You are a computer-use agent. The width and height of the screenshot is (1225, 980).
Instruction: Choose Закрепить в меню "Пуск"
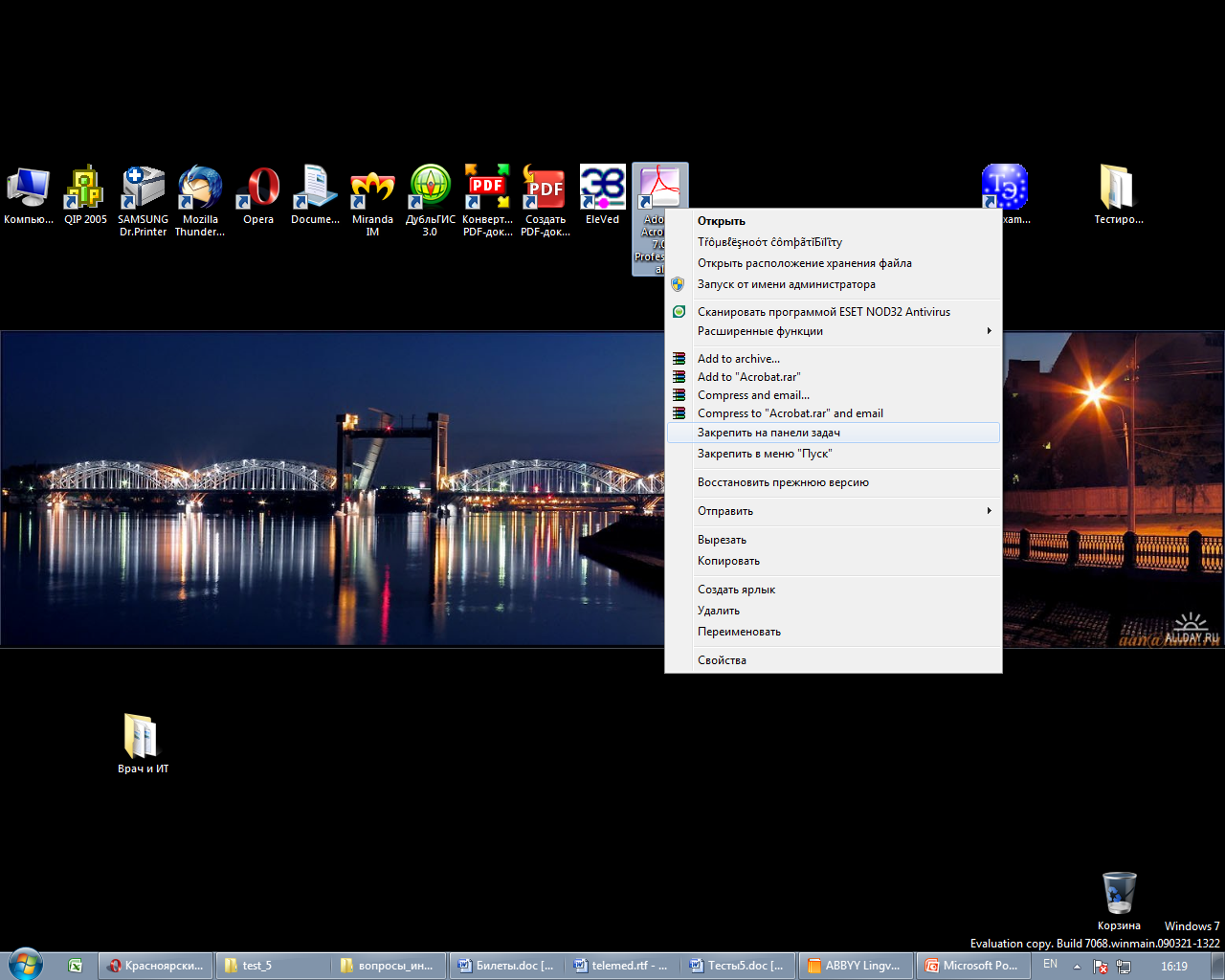coord(834,454)
